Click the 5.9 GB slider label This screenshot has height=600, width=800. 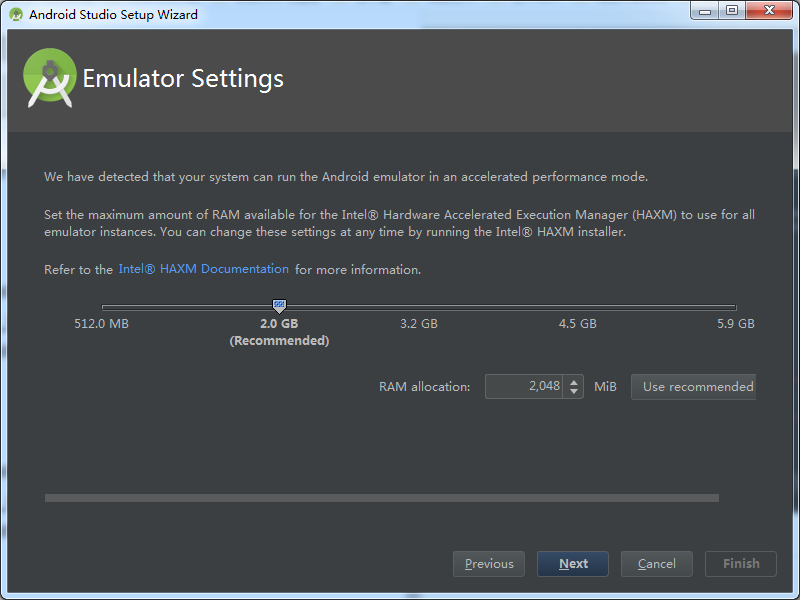736,323
